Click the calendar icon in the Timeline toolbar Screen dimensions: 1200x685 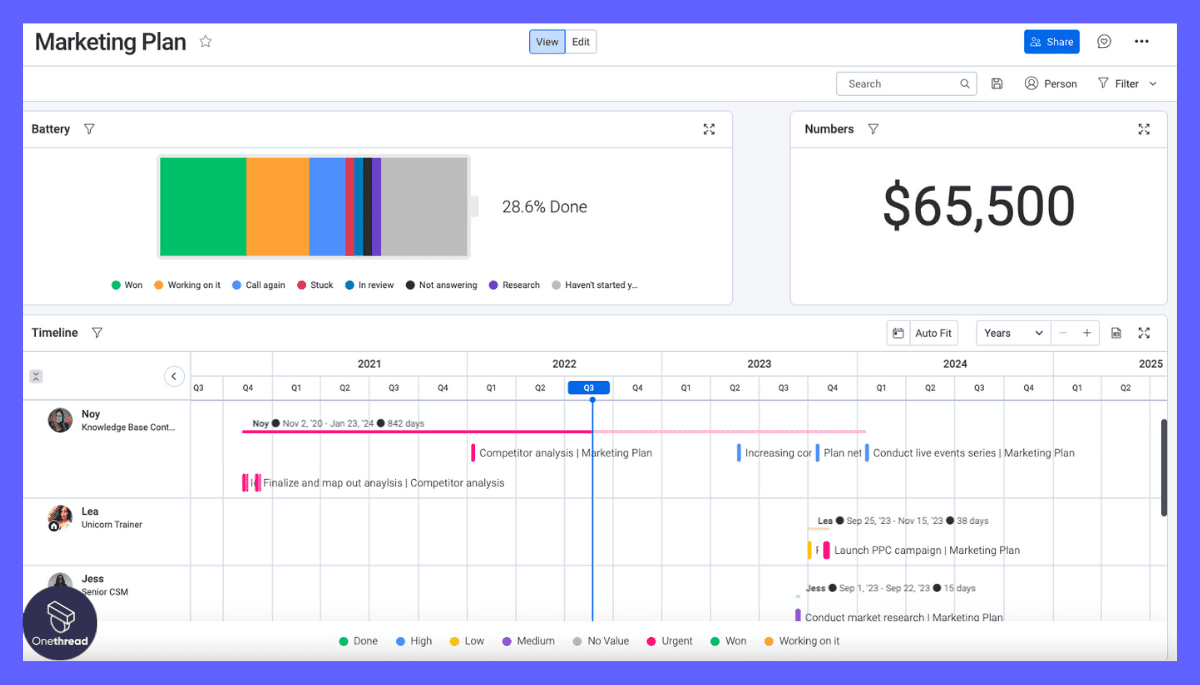(x=898, y=332)
